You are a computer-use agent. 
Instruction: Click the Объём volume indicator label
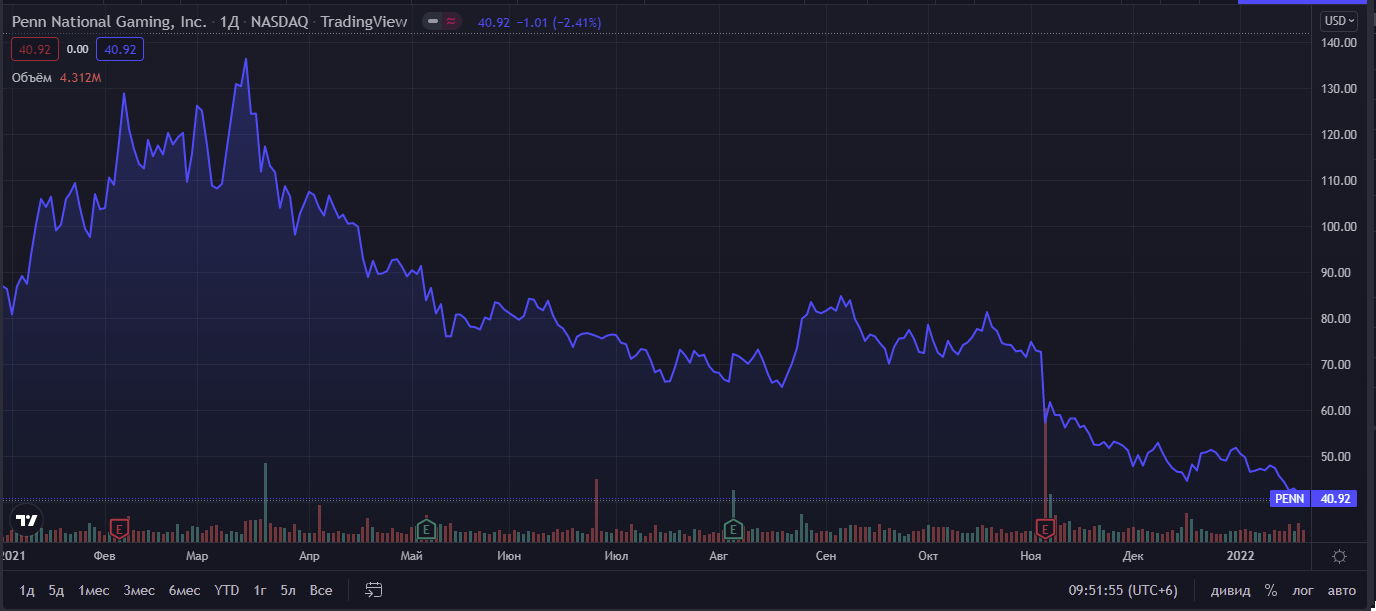[x=32, y=77]
